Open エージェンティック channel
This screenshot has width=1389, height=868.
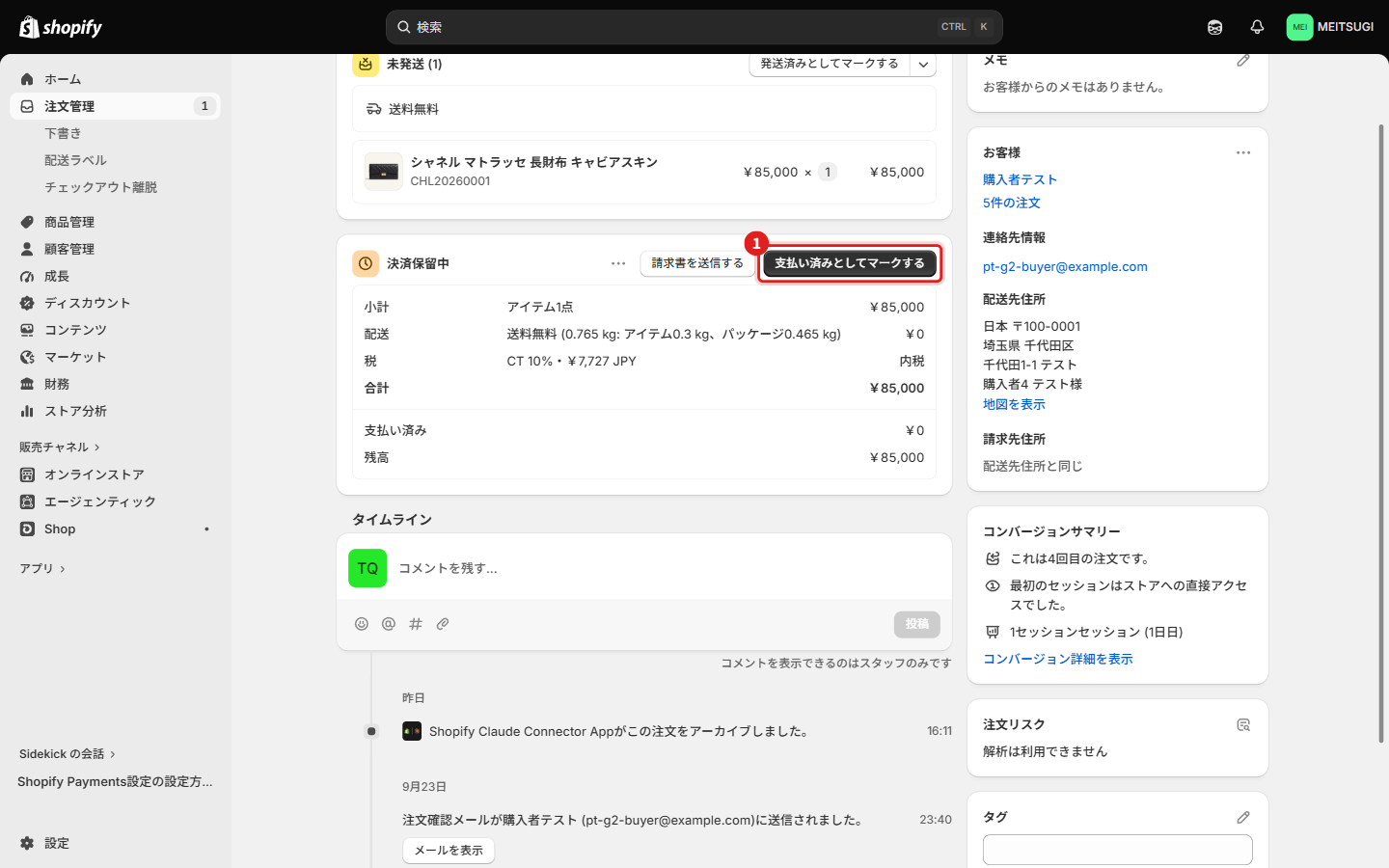pos(115,502)
